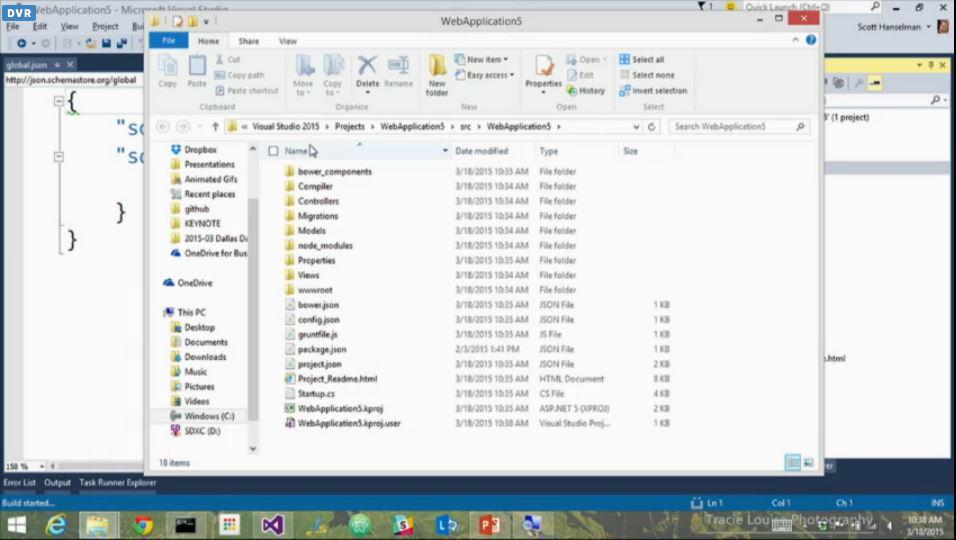956x540 pixels.
Task: Click Invert selection in ribbon
Action: click(x=654, y=91)
